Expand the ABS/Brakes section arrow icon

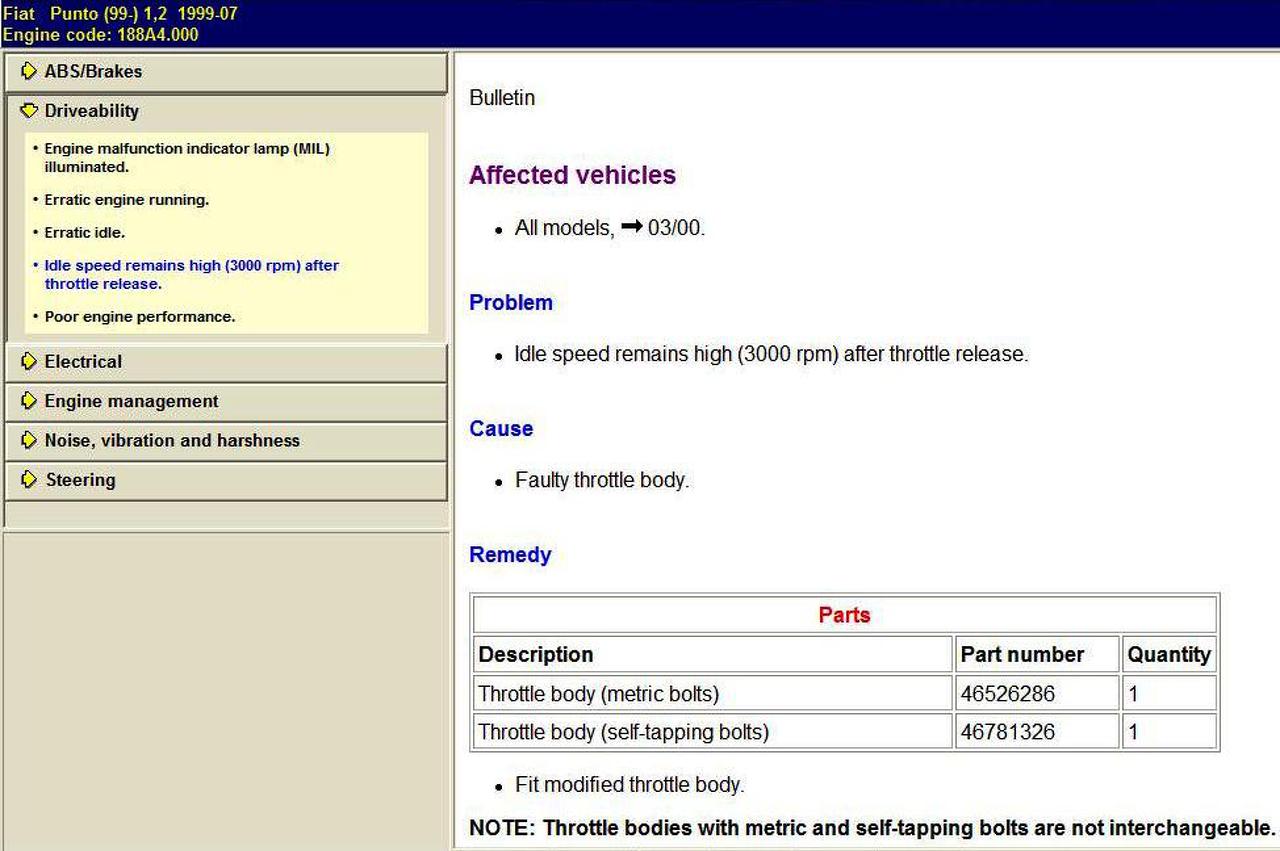pyautogui.click(x=29, y=72)
